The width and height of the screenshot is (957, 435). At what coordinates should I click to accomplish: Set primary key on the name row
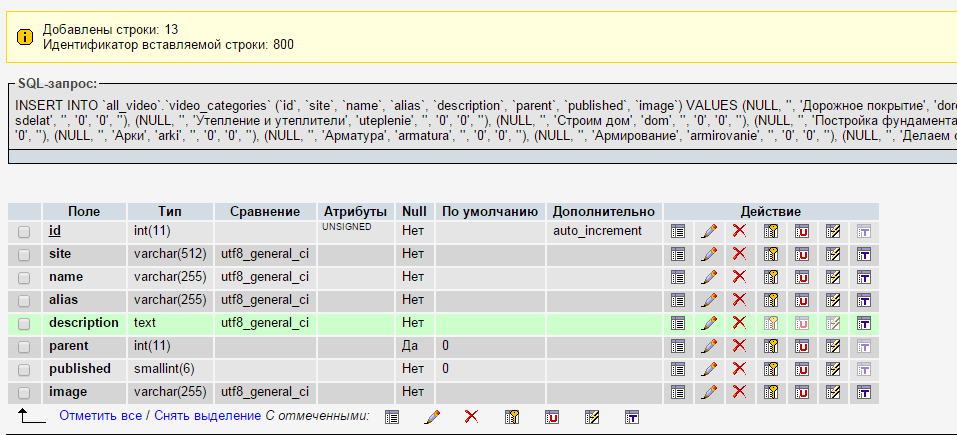(771, 278)
